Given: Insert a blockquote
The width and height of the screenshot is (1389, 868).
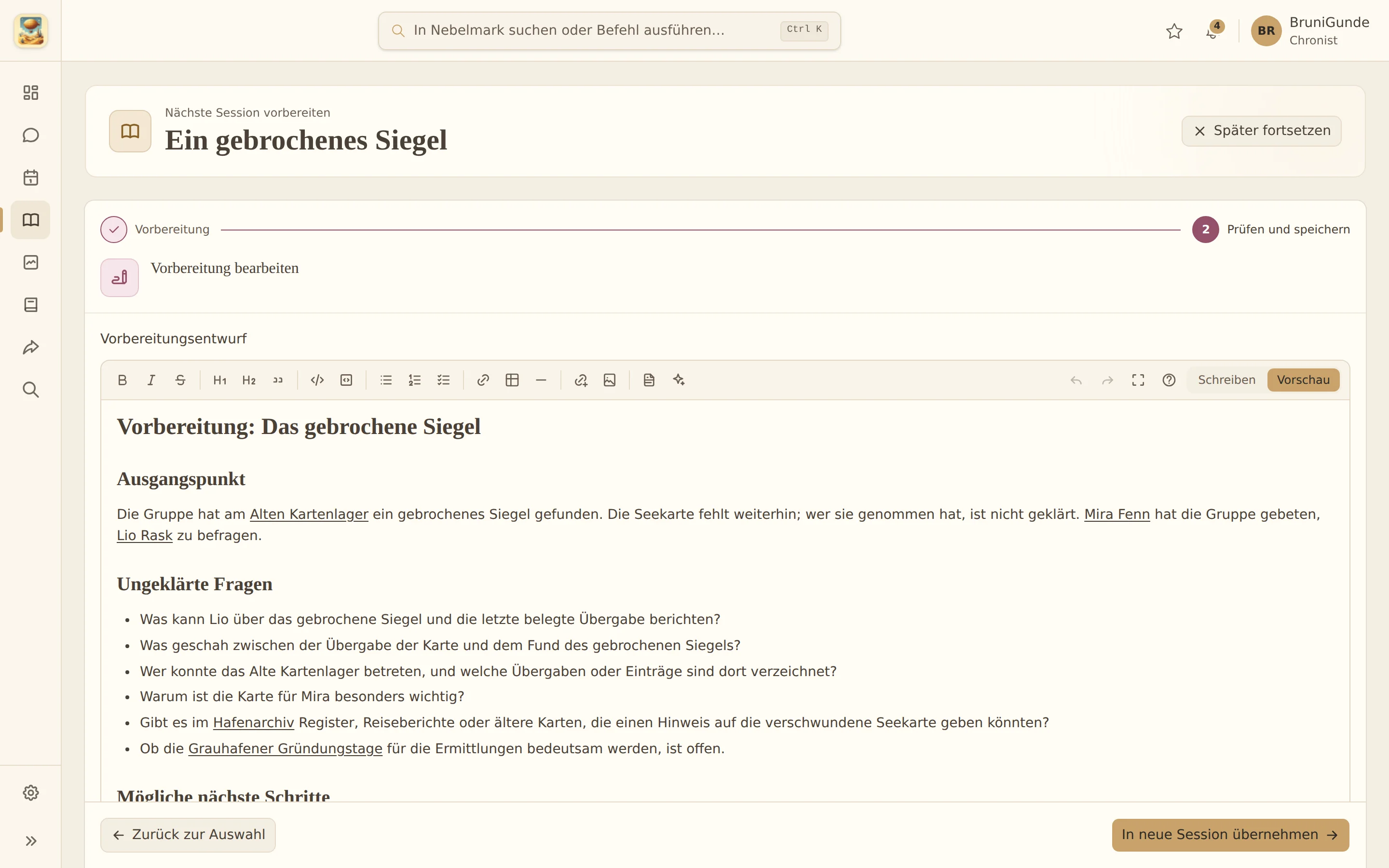Looking at the screenshot, I should point(278,380).
